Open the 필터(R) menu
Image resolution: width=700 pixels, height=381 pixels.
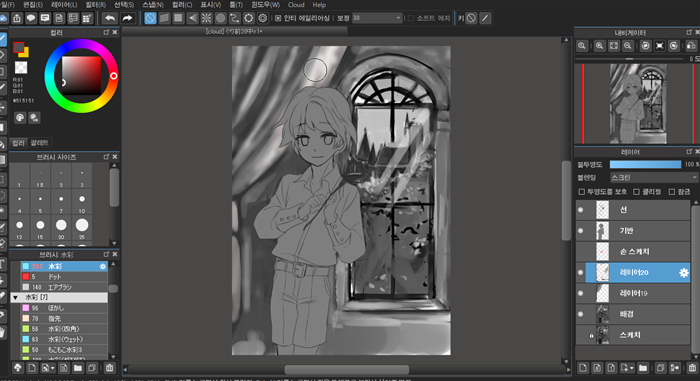[95, 5]
